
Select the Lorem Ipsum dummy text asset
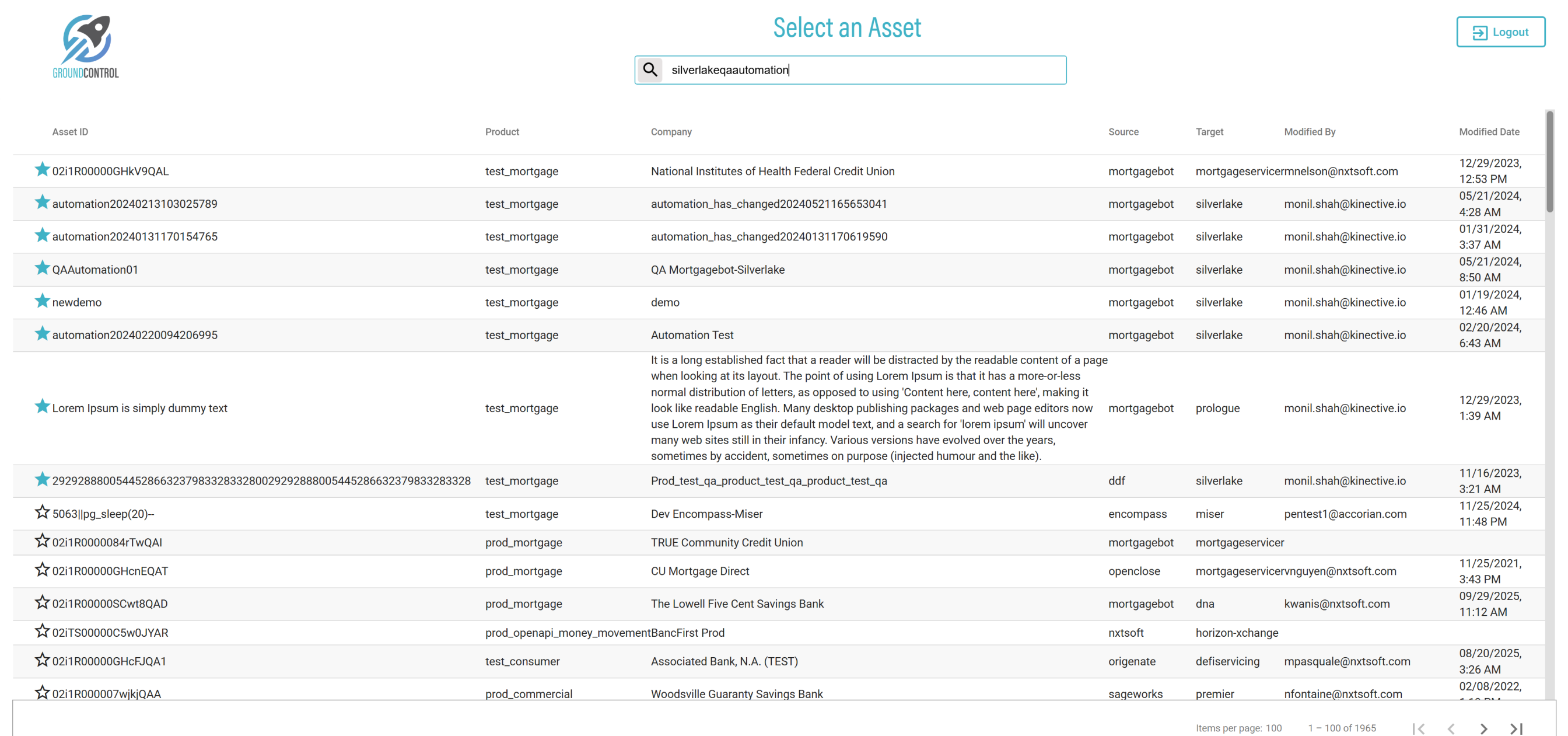[139, 408]
